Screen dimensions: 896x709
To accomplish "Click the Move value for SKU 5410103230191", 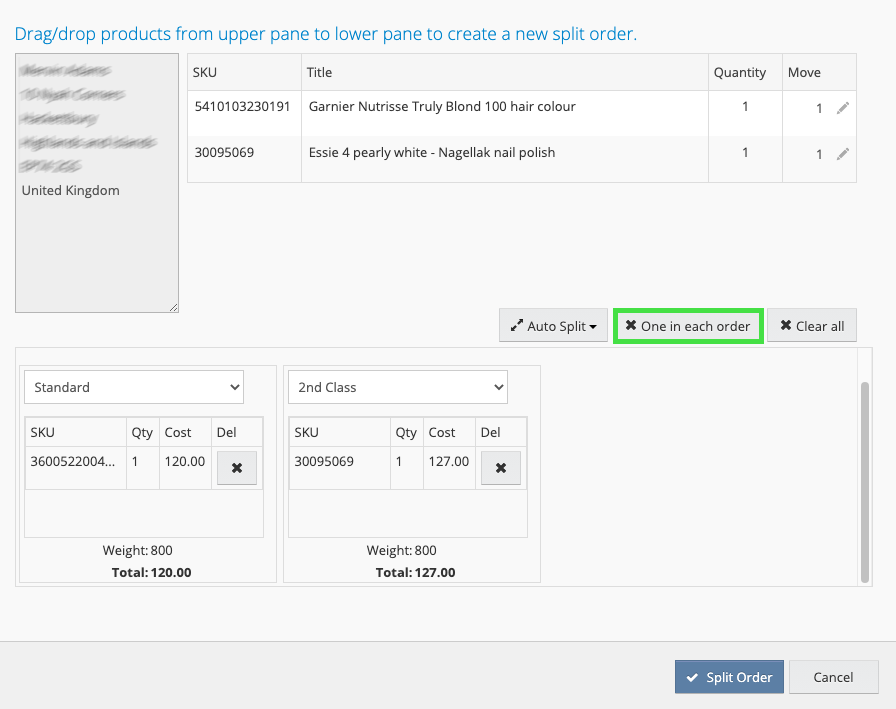I will click(818, 108).
